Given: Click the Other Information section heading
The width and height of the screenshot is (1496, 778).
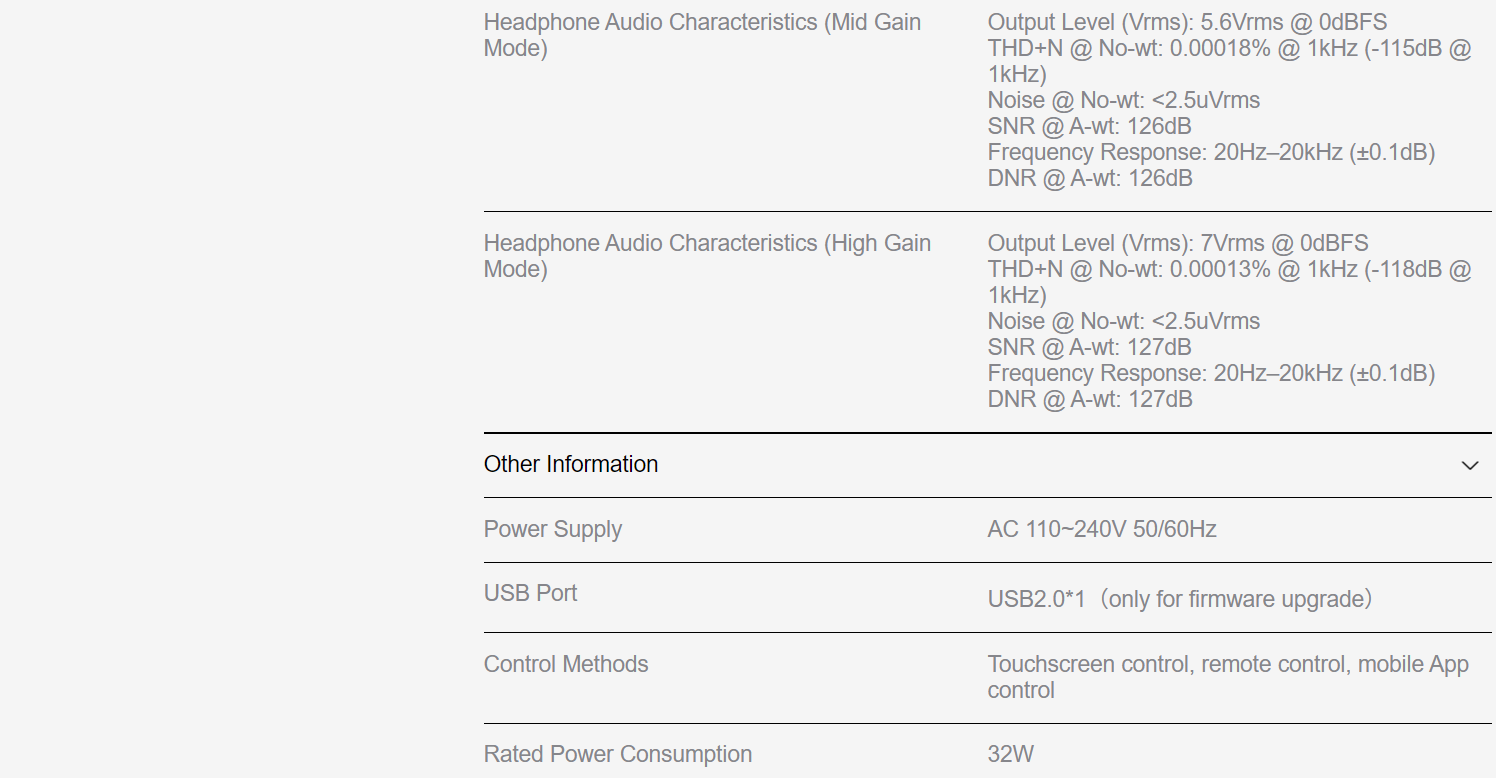Looking at the screenshot, I should pyautogui.click(x=571, y=464).
